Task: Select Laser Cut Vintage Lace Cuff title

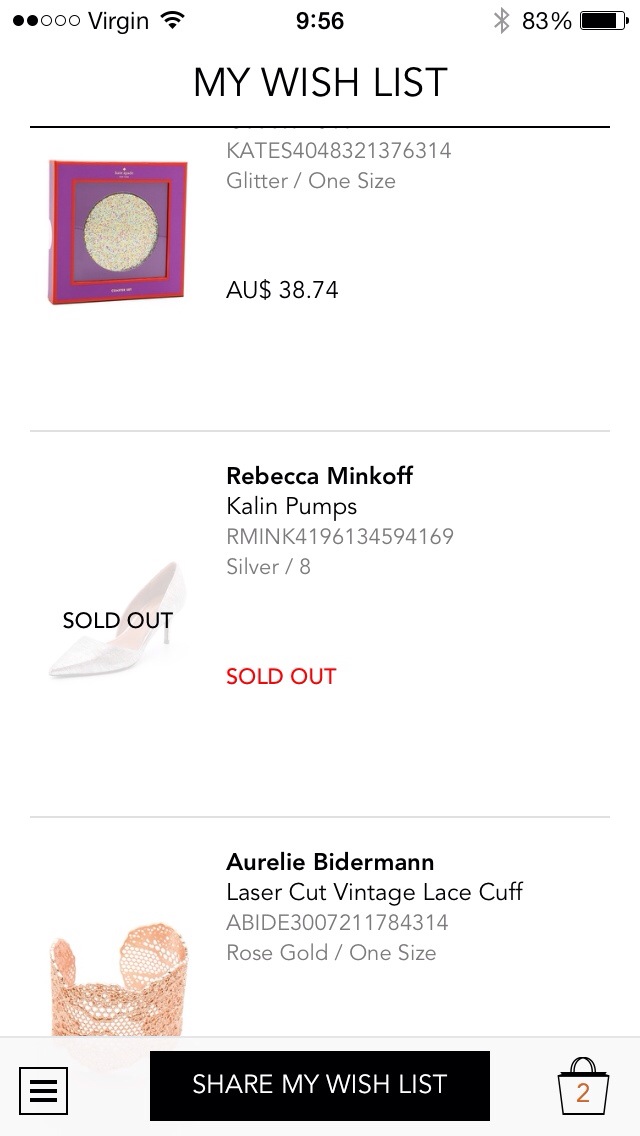Action: [x=374, y=892]
